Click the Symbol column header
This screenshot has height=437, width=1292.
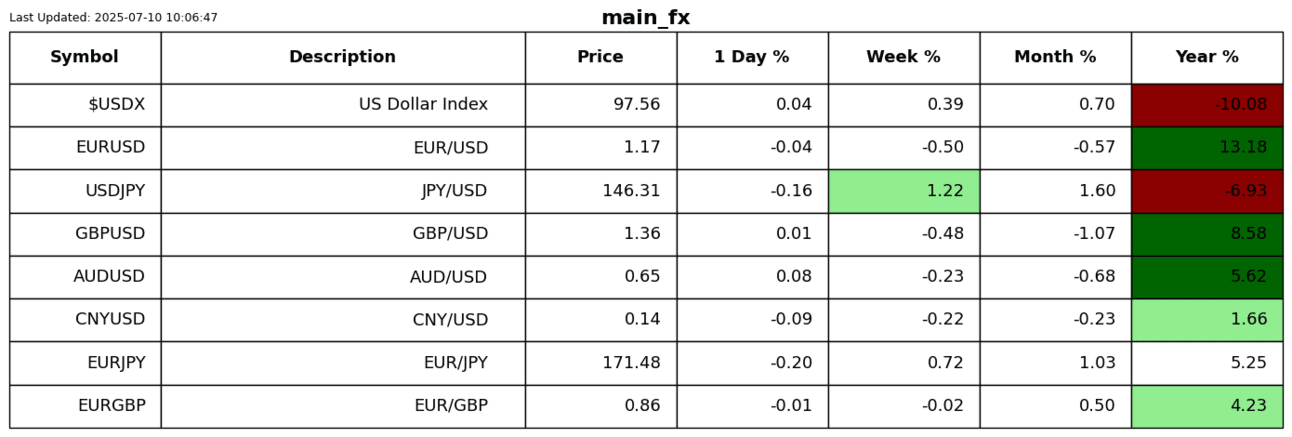point(85,57)
